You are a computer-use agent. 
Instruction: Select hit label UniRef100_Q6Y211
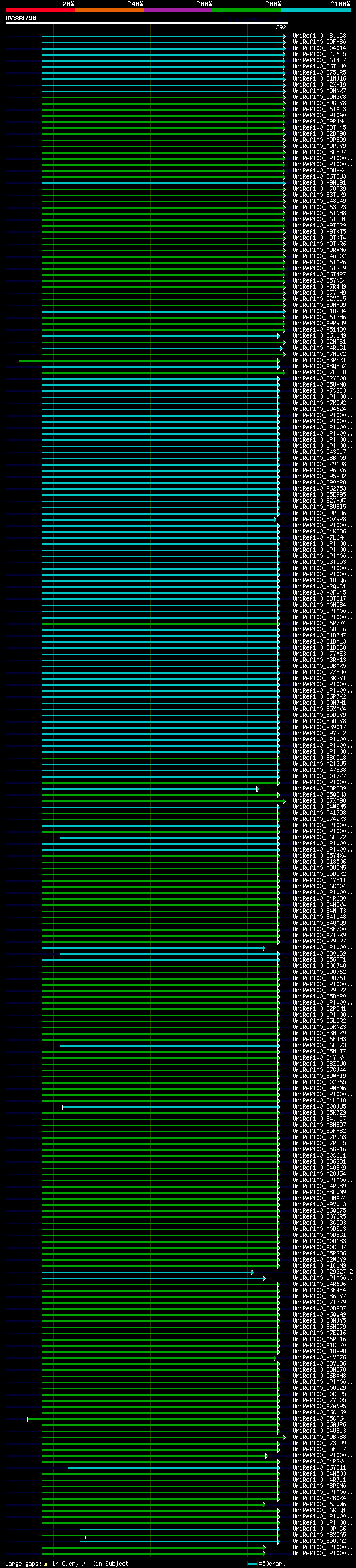coord(319,1468)
